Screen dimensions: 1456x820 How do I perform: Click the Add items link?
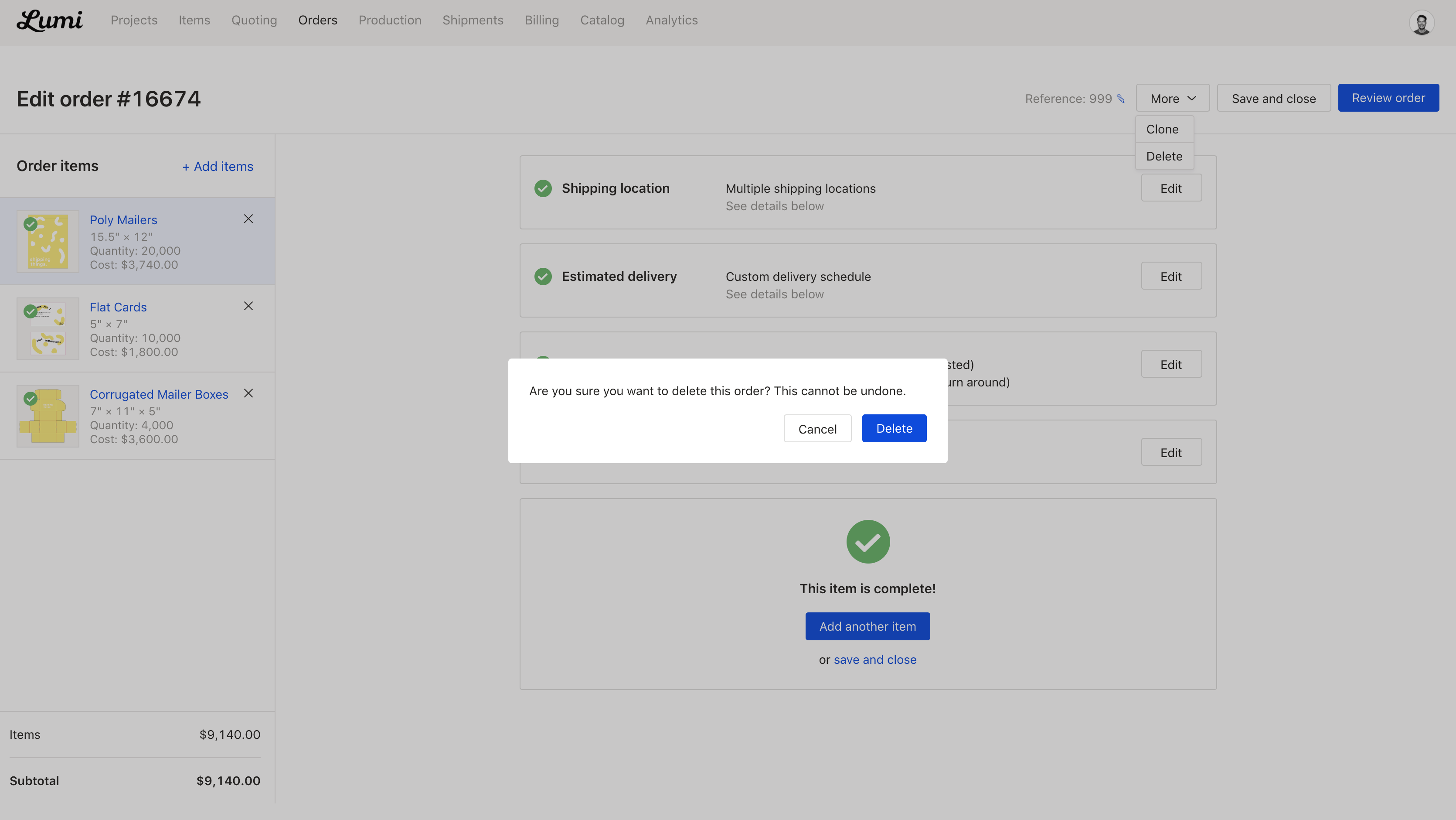[x=218, y=167]
